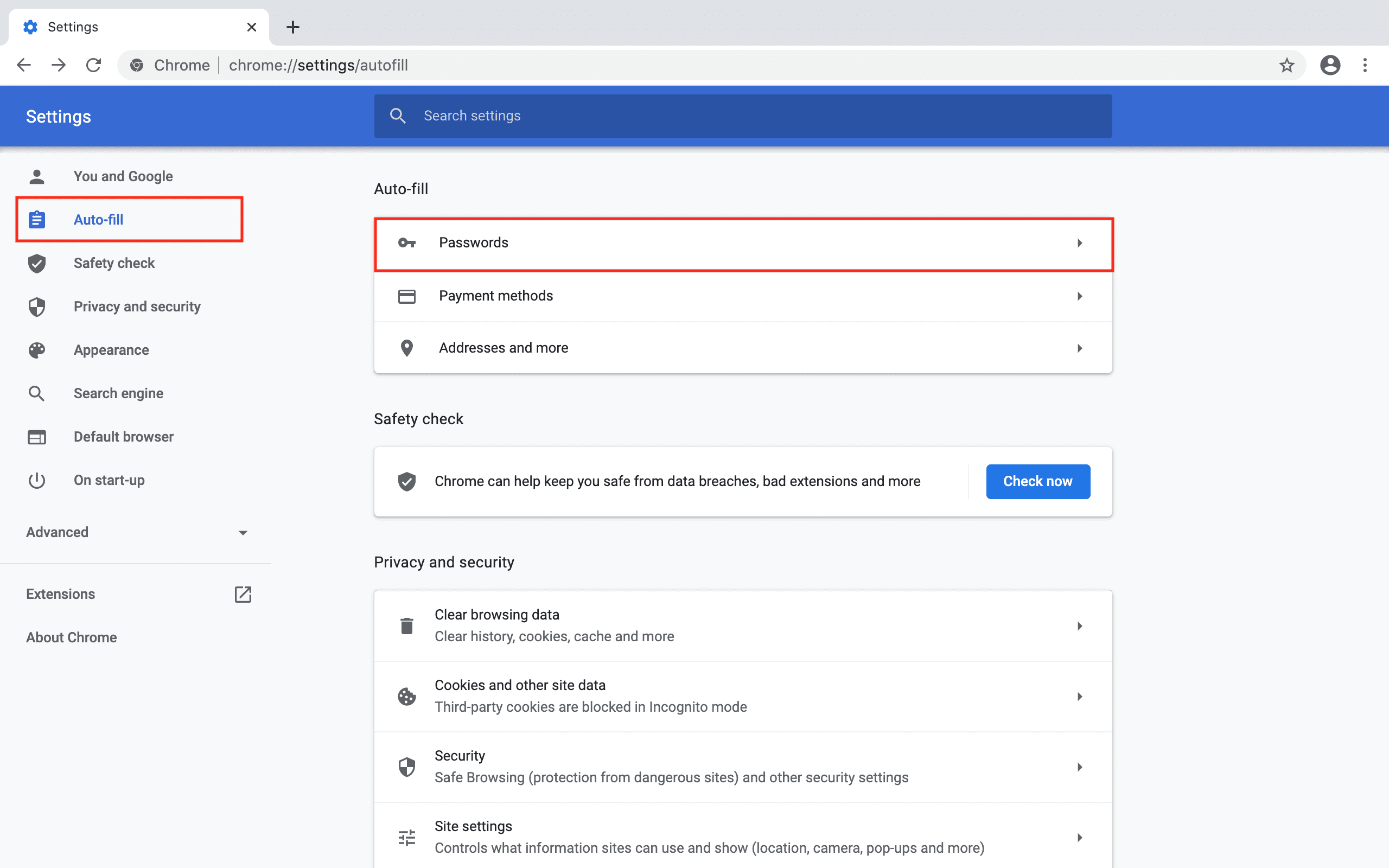Expand Addresses and more arrow
The image size is (1389, 868).
pos(1080,348)
